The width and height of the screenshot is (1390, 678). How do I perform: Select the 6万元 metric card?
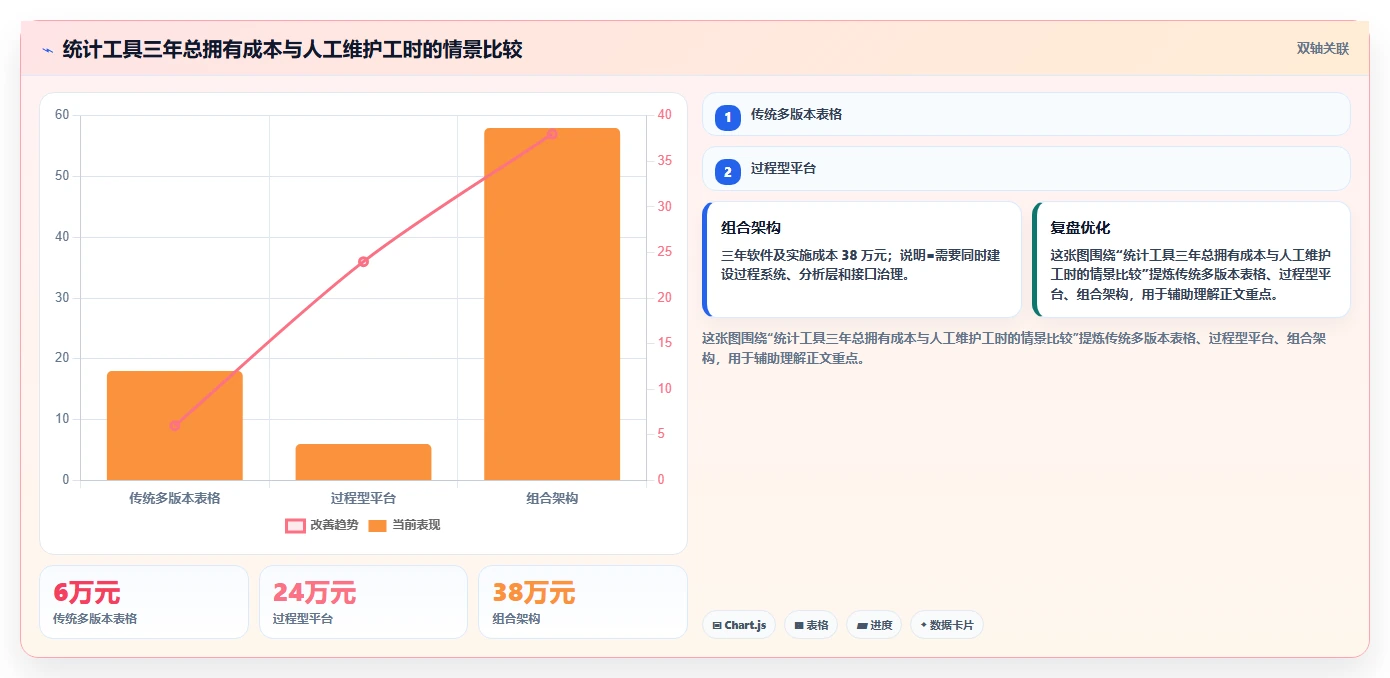pyautogui.click(x=144, y=602)
